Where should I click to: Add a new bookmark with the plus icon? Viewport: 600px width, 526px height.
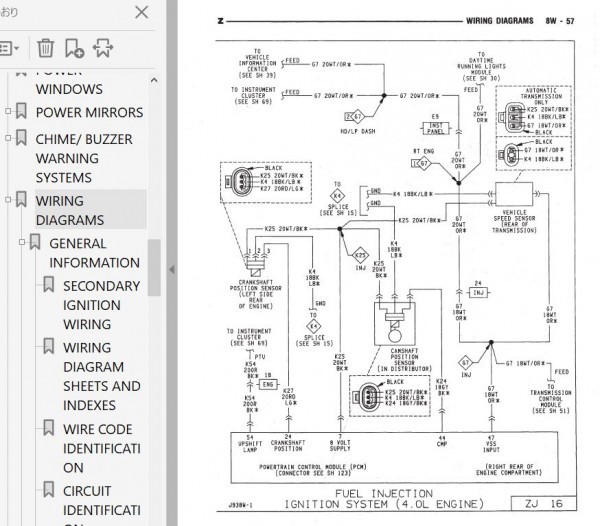coord(74,48)
